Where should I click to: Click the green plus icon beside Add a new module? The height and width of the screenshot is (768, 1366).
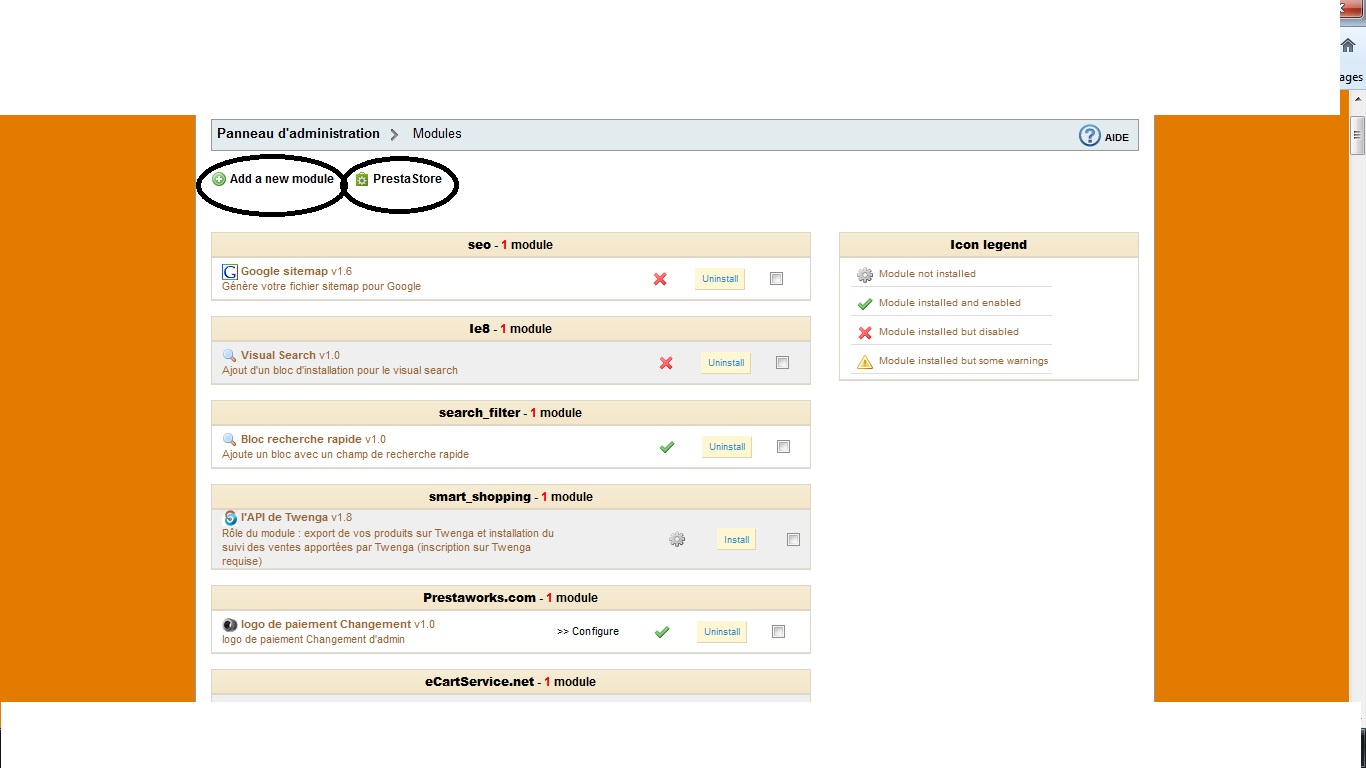click(219, 180)
